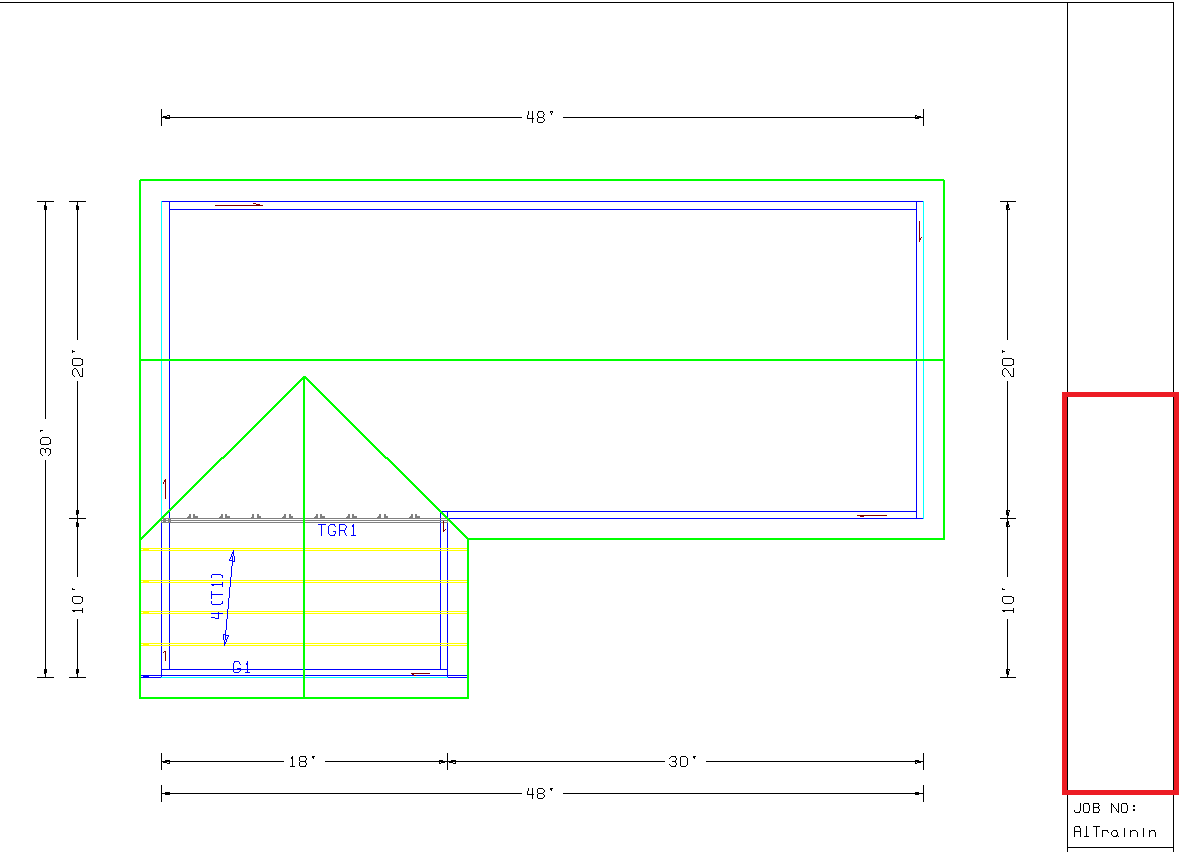Click the bottom 30' horizontal dimension text
The height and width of the screenshot is (852, 1180).
point(683,761)
